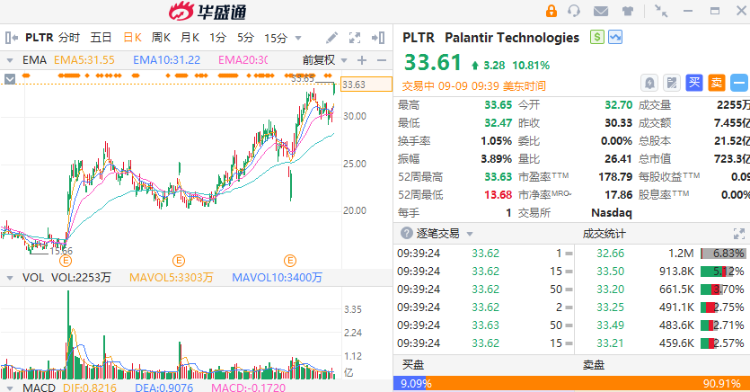Image resolution: width=750 pixels, height=392 pixels.
Task: Click the orange 卖 sell button
Action: (717, 83)
